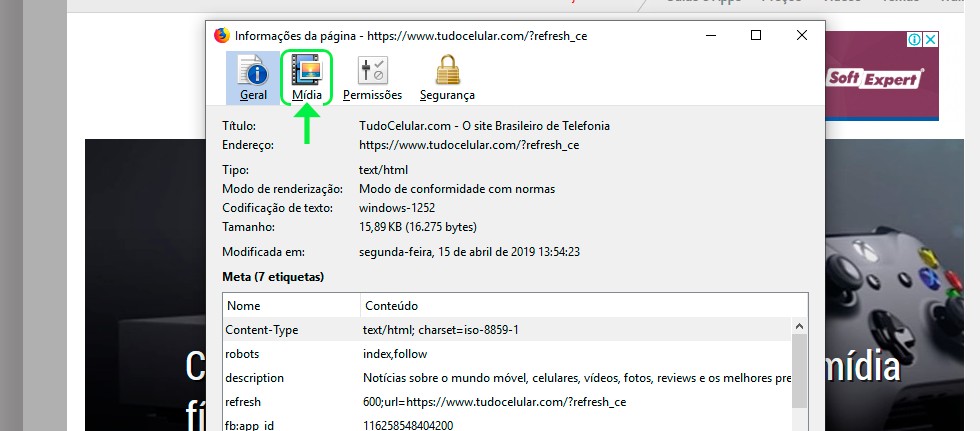Open the Permissões tab
The width and height of the screenshot is (980, 431).
[x=372, y=78]
